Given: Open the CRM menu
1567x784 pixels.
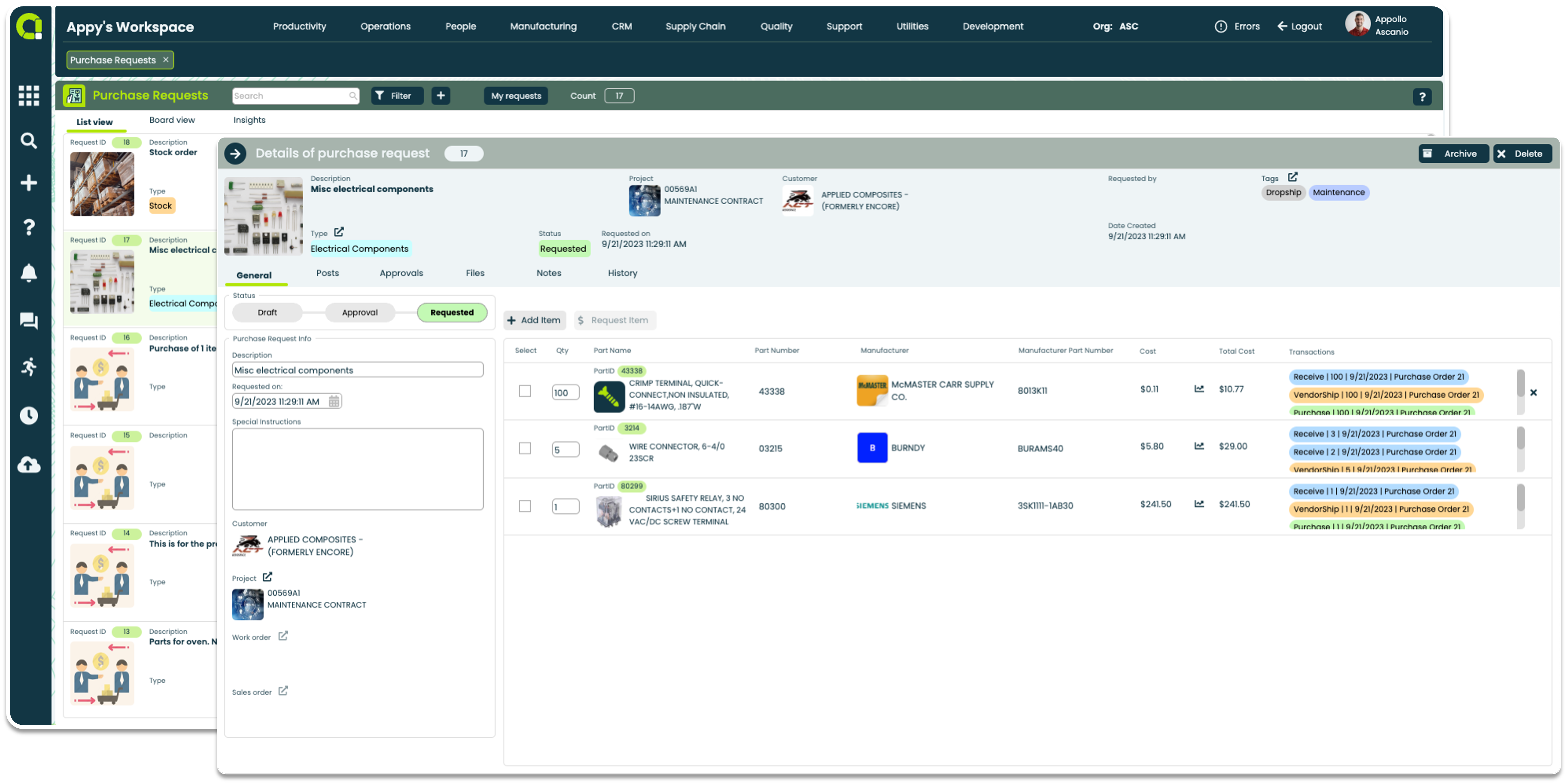Looking at the screenshot, I should coord(622,26).
